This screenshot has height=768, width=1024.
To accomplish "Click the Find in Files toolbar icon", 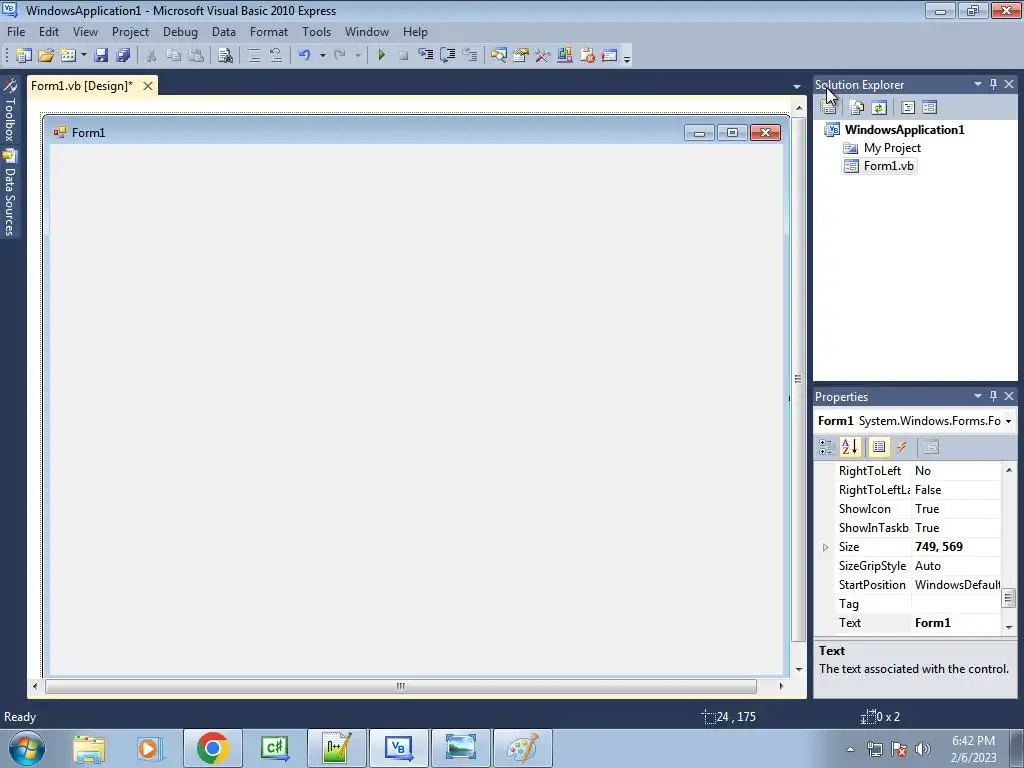I will pos(225,56).
